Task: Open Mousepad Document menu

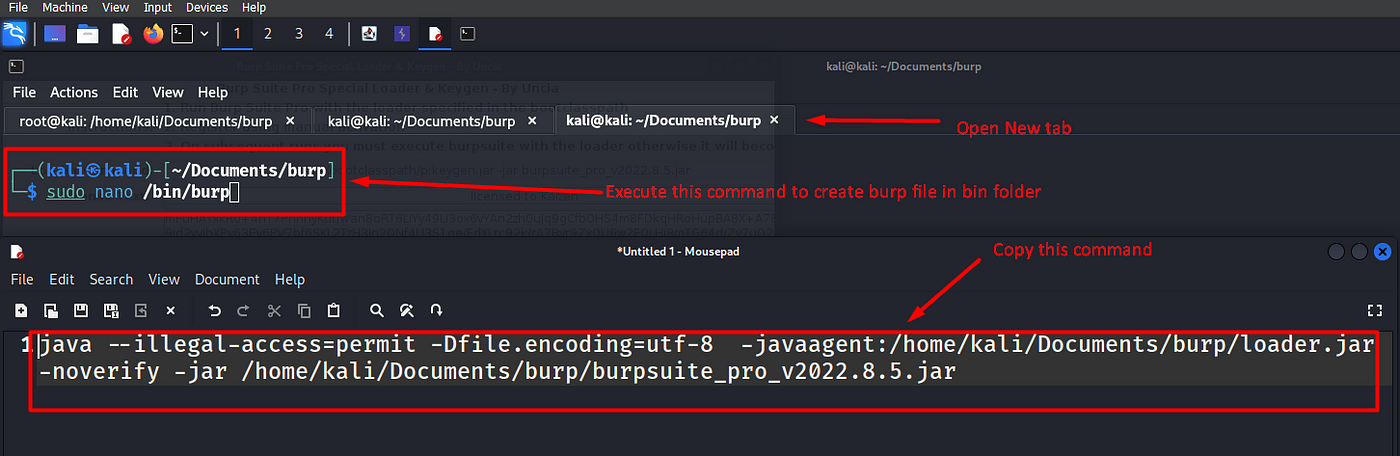Action: pos(227,279)
